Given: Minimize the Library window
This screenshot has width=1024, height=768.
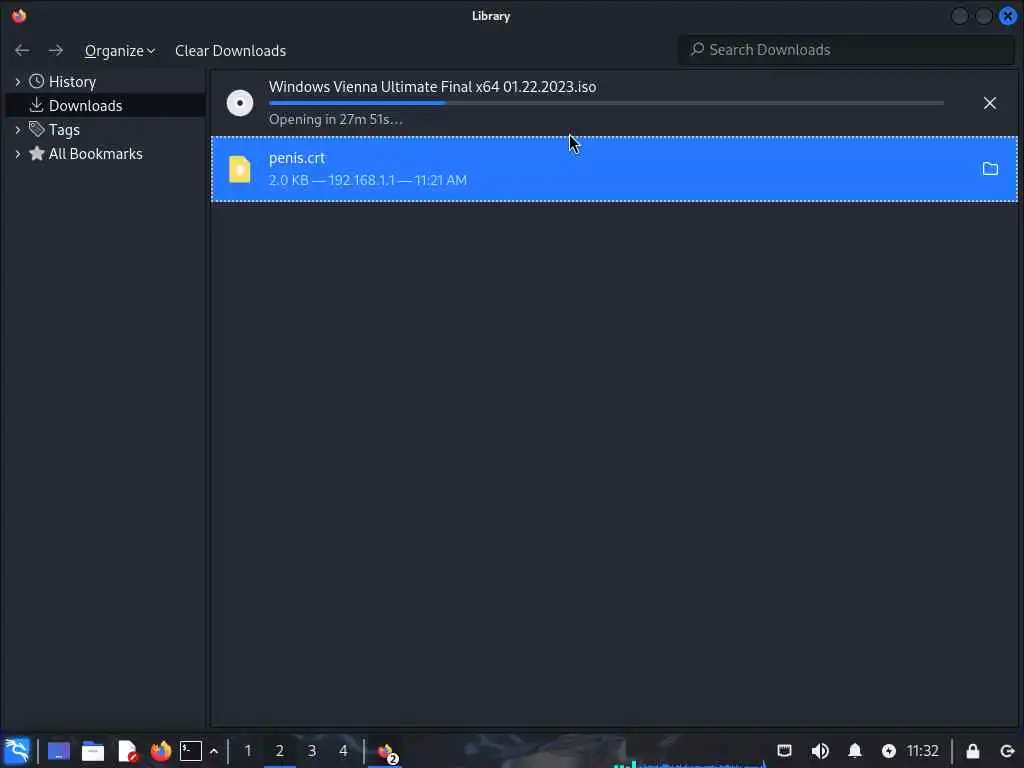Looking at the screenshot, I should pos(959,16).
